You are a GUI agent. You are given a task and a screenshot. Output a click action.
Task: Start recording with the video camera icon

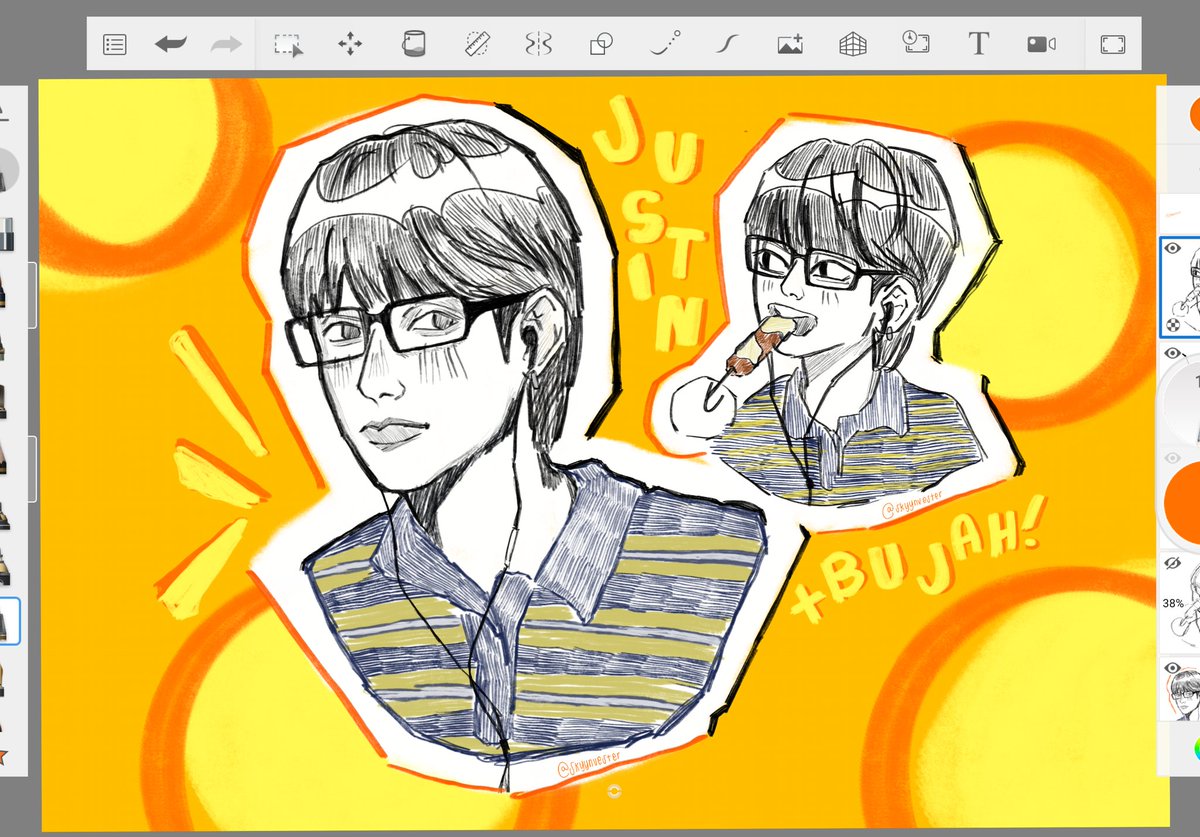point(1041,45)
